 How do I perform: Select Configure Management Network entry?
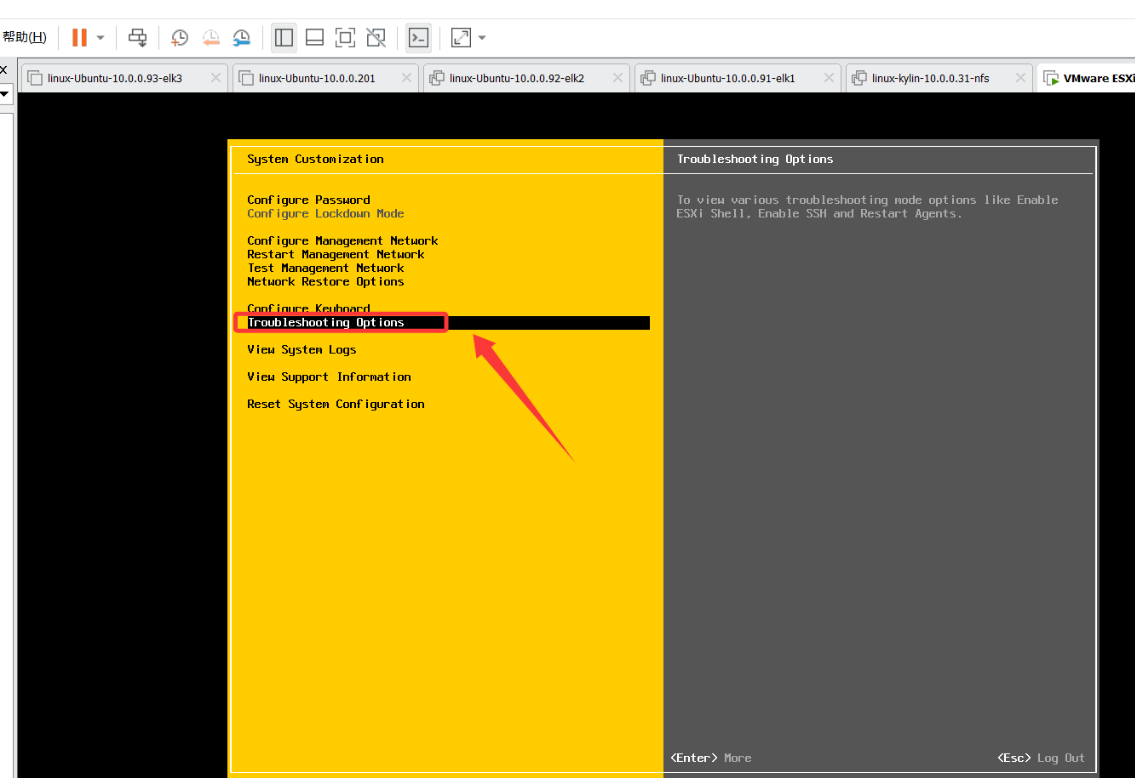point(342,241)
